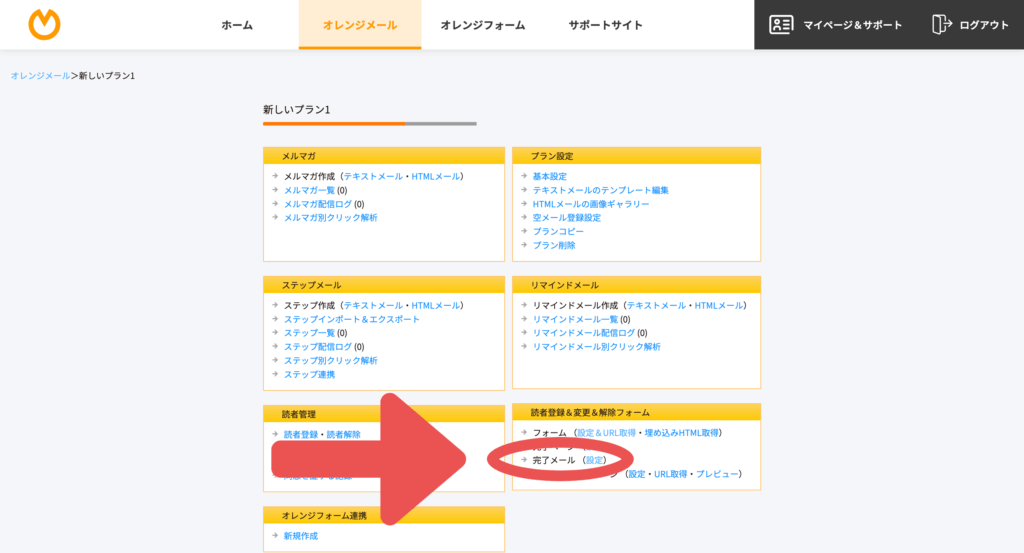The width and height of the screenshot is (1024, 553).
Task: Click the ステップメール panel header
Action: point(384,285)
